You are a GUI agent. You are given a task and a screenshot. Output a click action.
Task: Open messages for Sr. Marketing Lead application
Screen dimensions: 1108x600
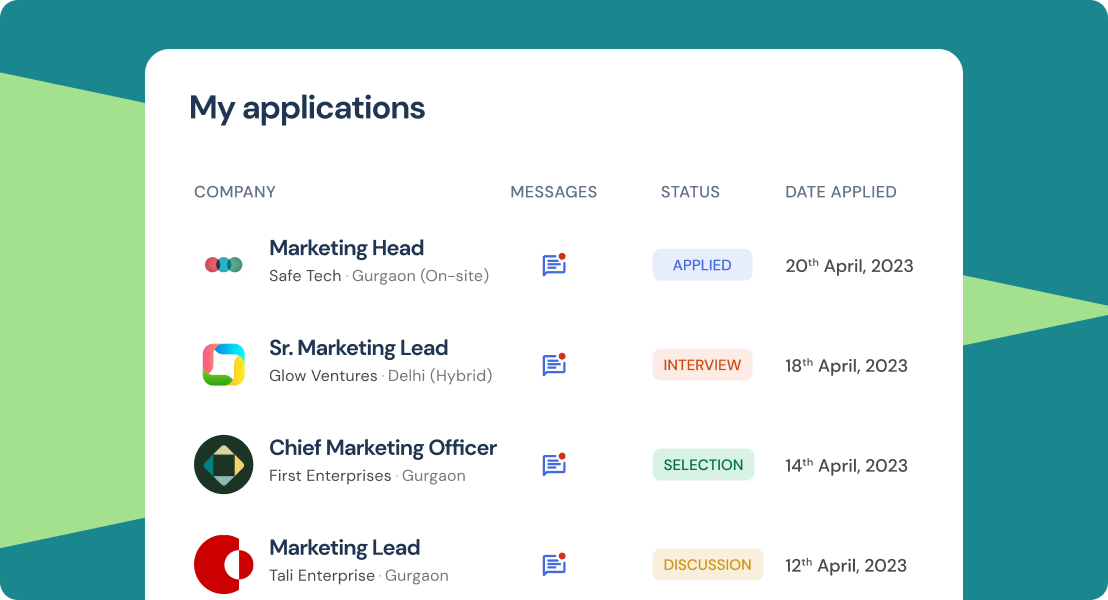(x=554, y=365)
